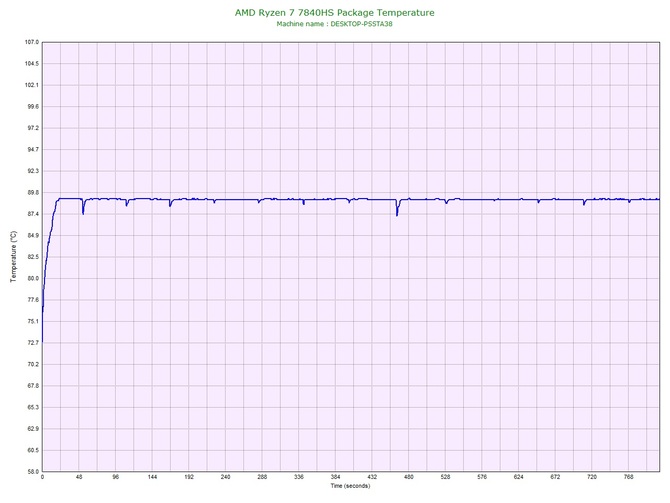670x503 pixels.
Task: Click the 80.0 y-axis value
Action: tap(33, 278)
